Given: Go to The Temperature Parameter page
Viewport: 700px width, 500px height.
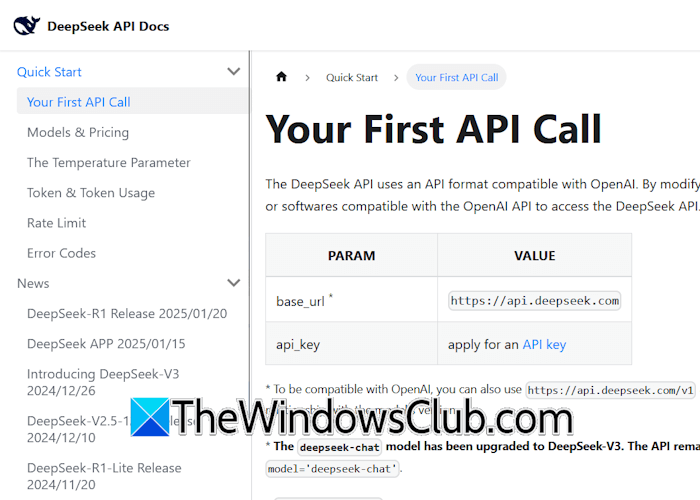Looking at the screenshot, I should (x=109, y=162).
